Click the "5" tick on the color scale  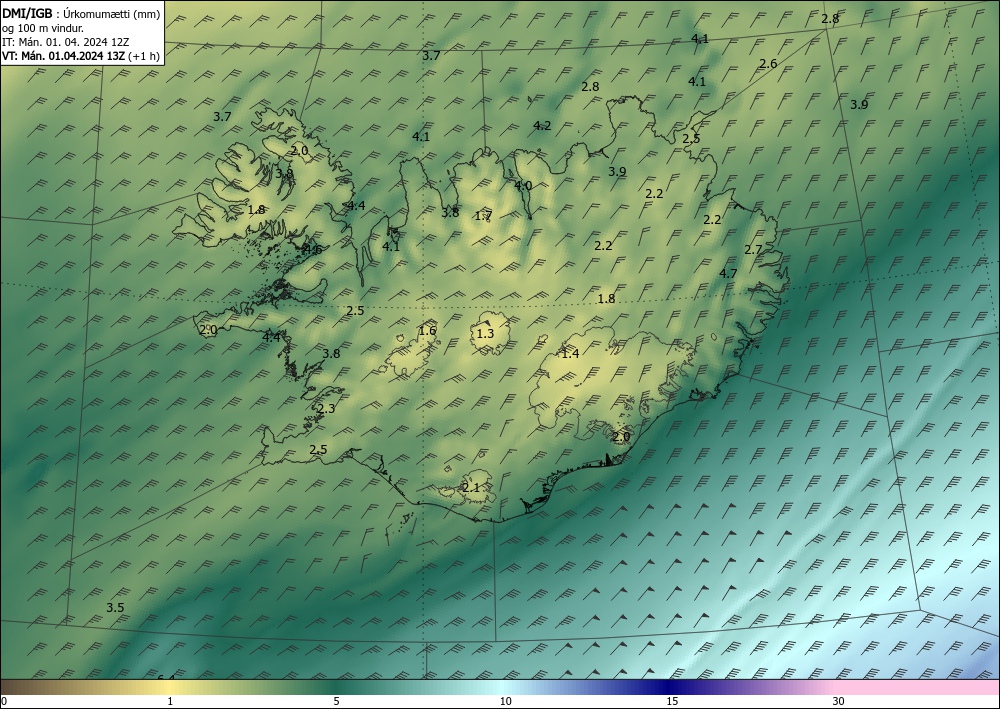click(x=336, y=701)
